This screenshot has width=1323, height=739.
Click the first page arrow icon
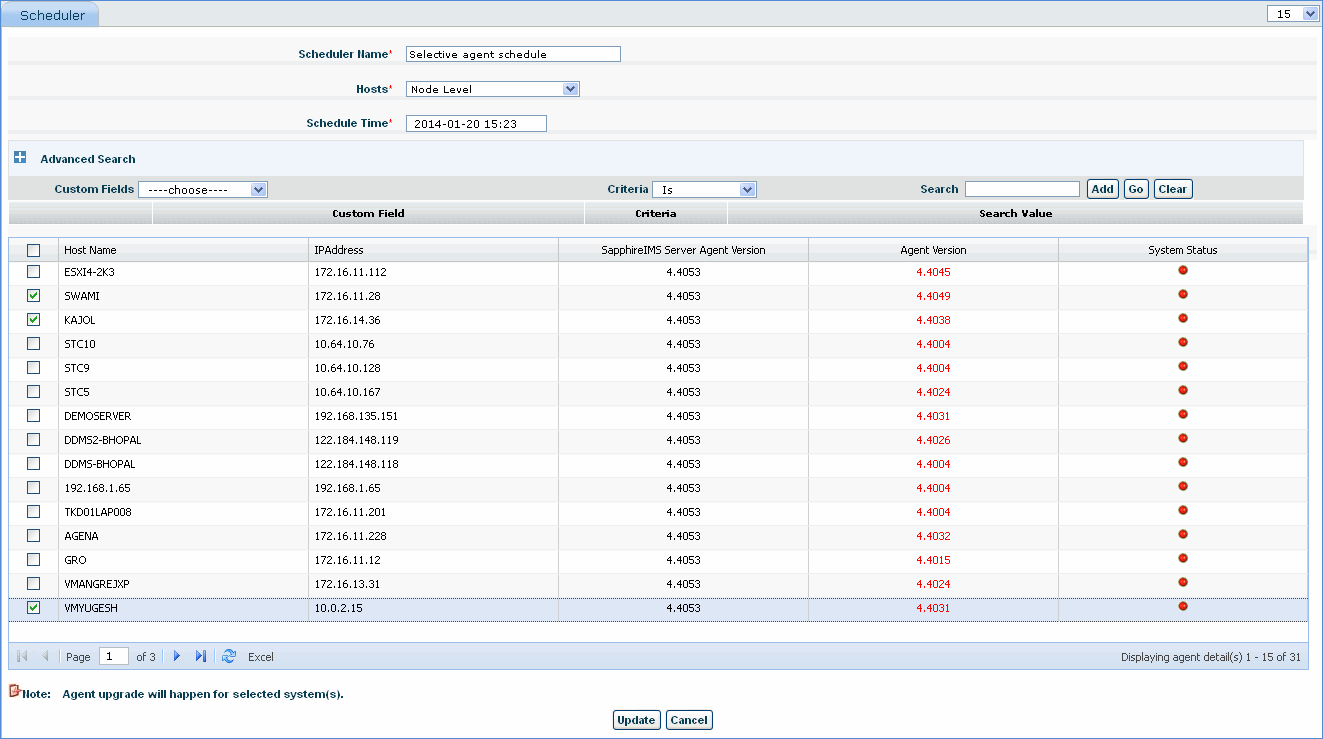(x=23, y=657)
